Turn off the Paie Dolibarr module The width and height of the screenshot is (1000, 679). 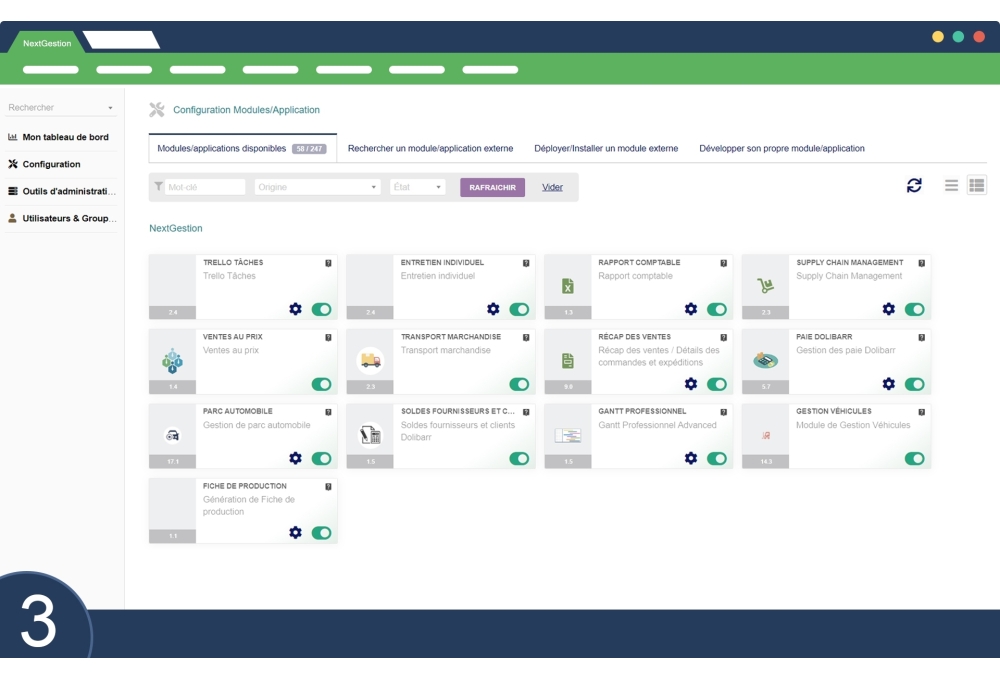click(913, 384)
